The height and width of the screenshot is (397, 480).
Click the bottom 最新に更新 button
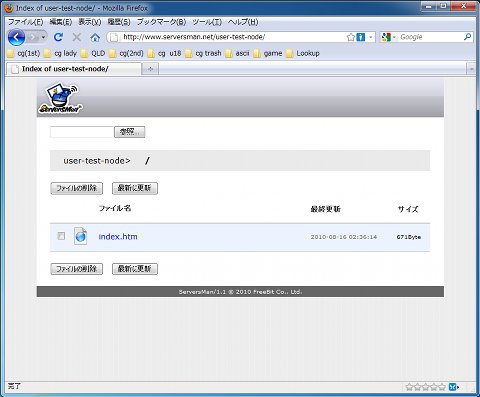pos(135,269)
